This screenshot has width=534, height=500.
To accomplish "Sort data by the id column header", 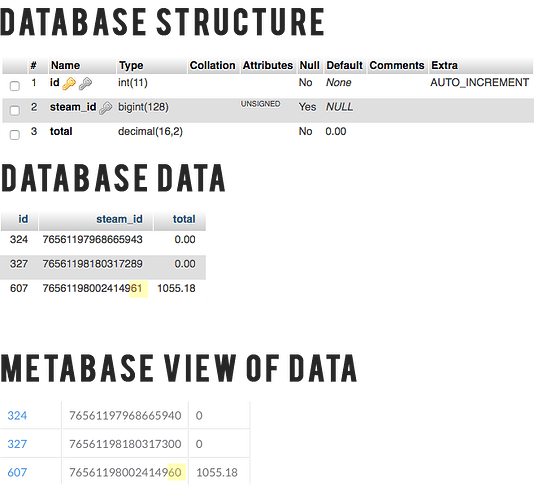I will click(x=23, y=219).
